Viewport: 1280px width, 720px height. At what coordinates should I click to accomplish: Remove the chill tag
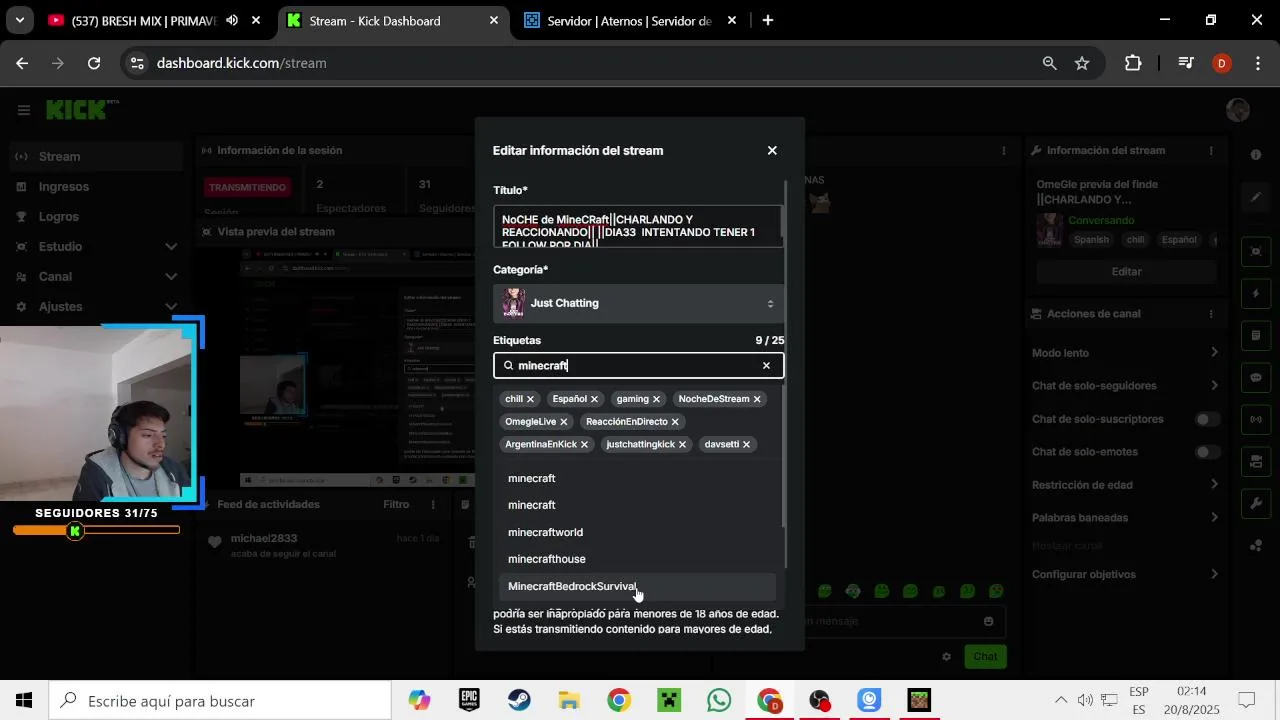pos(531,399)
